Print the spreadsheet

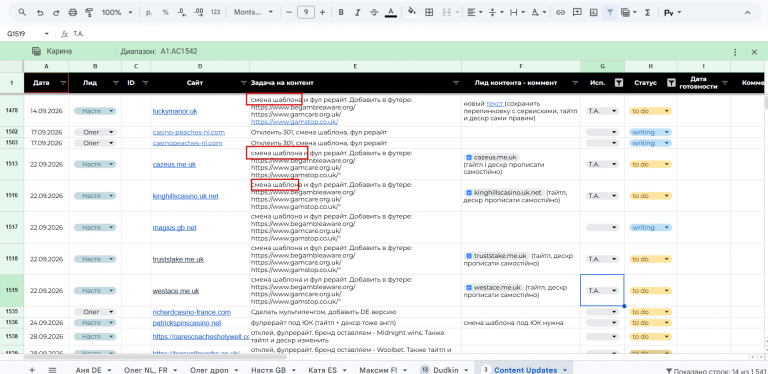point(72,12)
